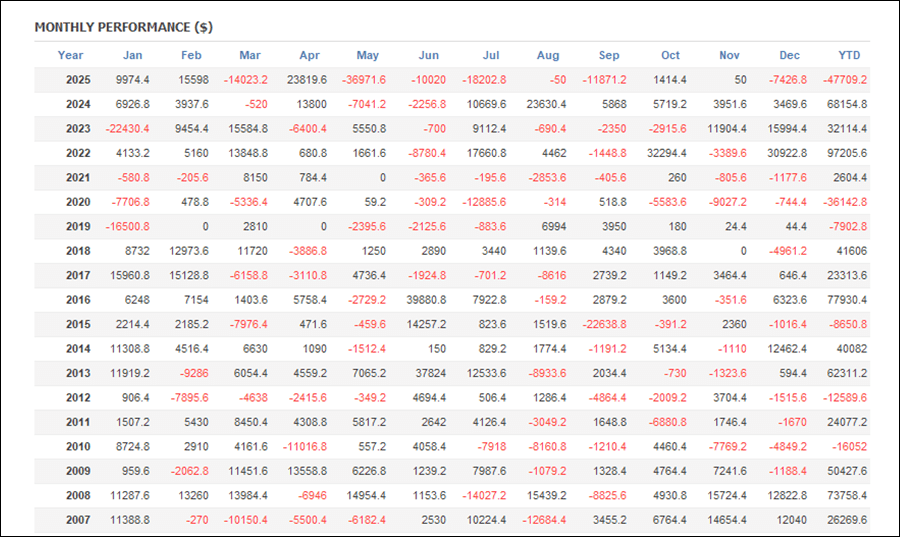Select the 2007 year row label
900x537 pixels.
pyautogui.click(x=77, y=520)
